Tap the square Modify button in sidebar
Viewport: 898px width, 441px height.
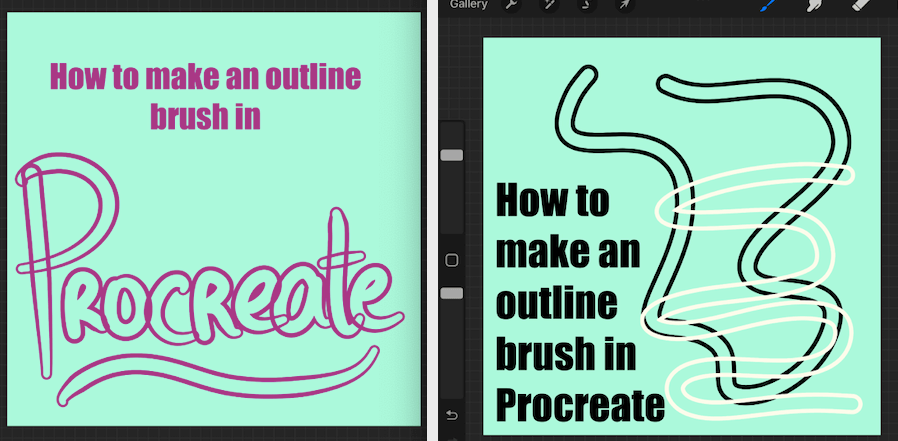click(x=451, y=261)
